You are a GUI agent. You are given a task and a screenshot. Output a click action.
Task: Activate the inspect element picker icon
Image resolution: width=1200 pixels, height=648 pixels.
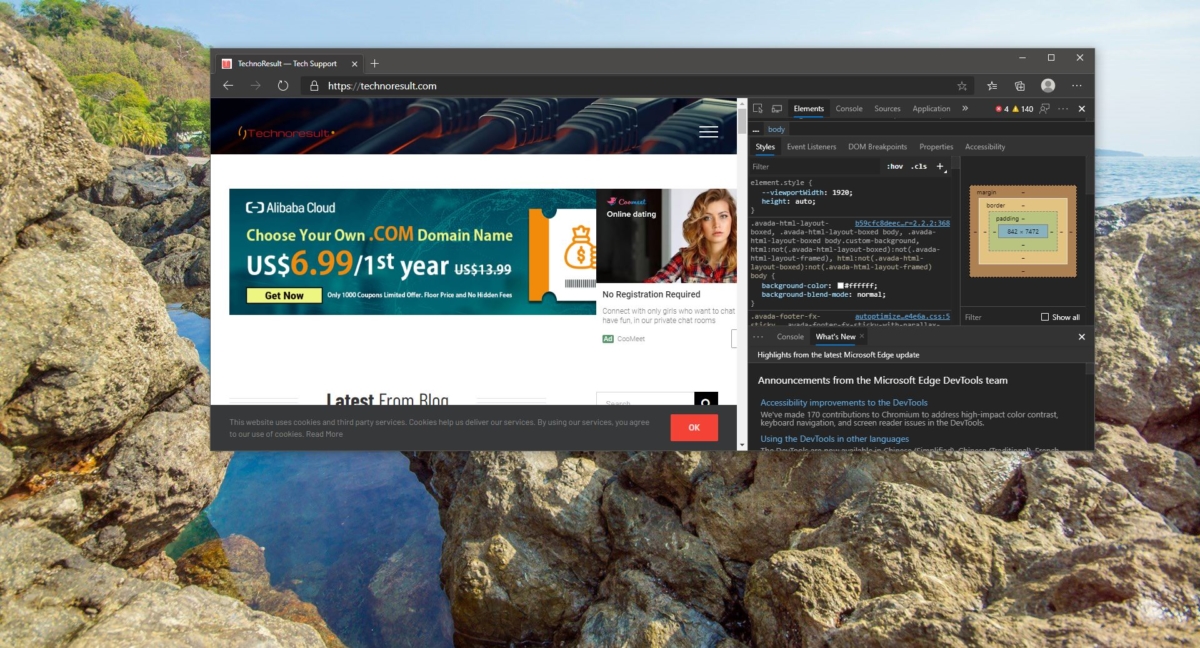coord(758,108)
